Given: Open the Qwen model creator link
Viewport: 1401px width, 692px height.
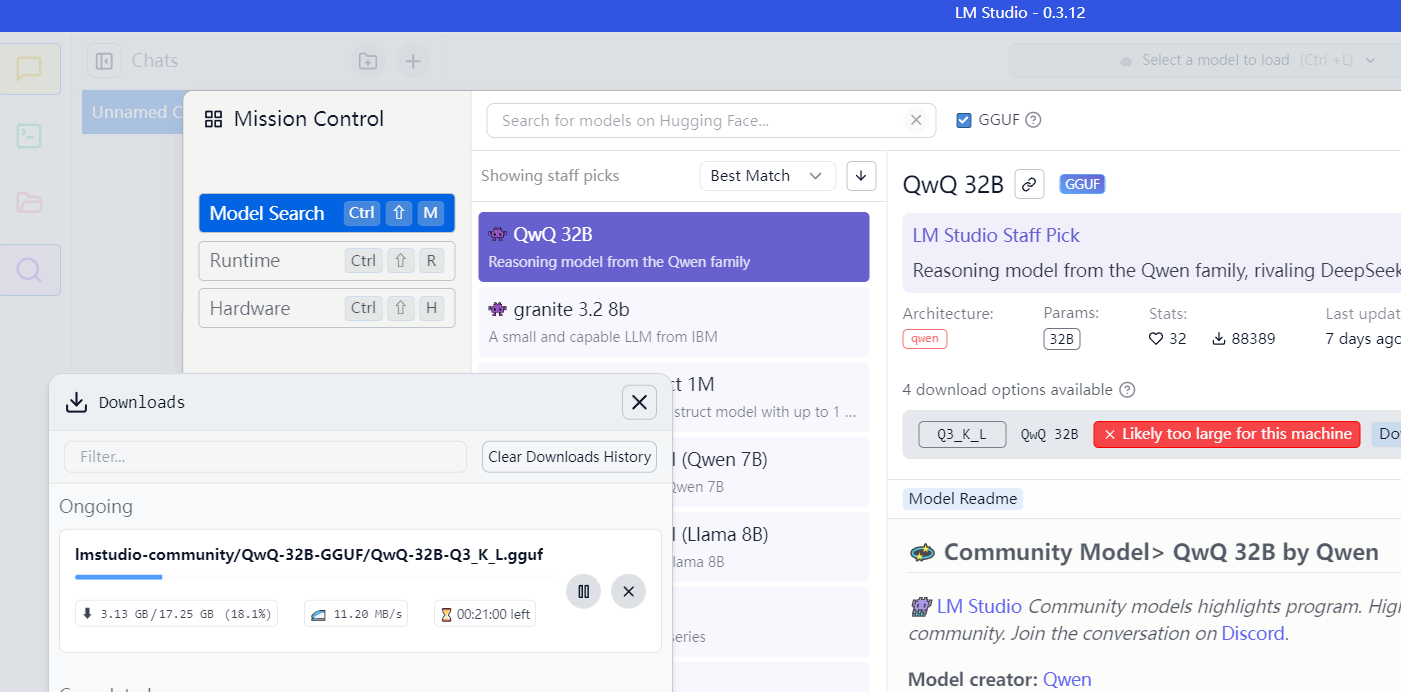Looking at the screenshot, I should tap(1067, 680).
